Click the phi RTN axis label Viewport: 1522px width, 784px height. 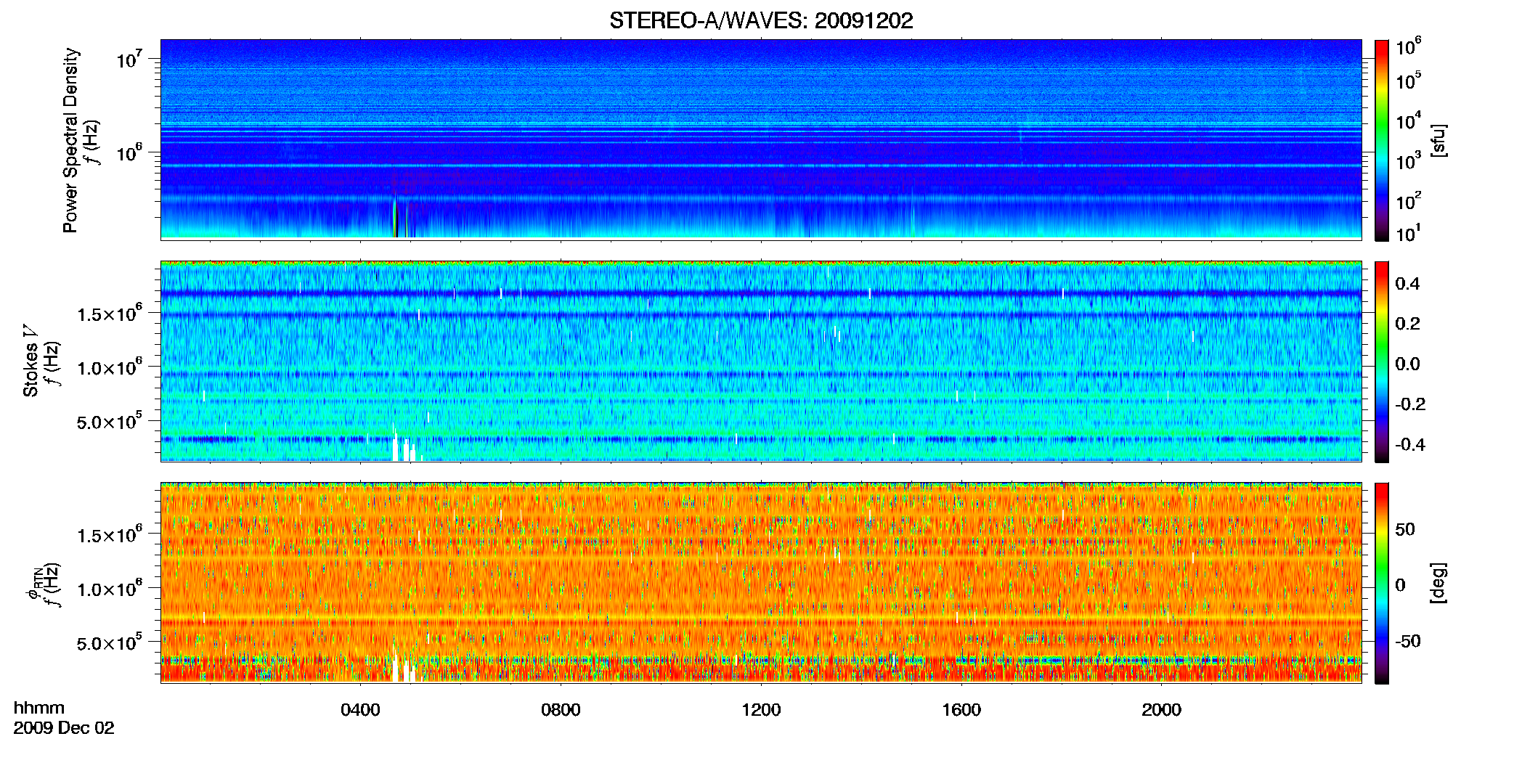[x=33, y=584]
